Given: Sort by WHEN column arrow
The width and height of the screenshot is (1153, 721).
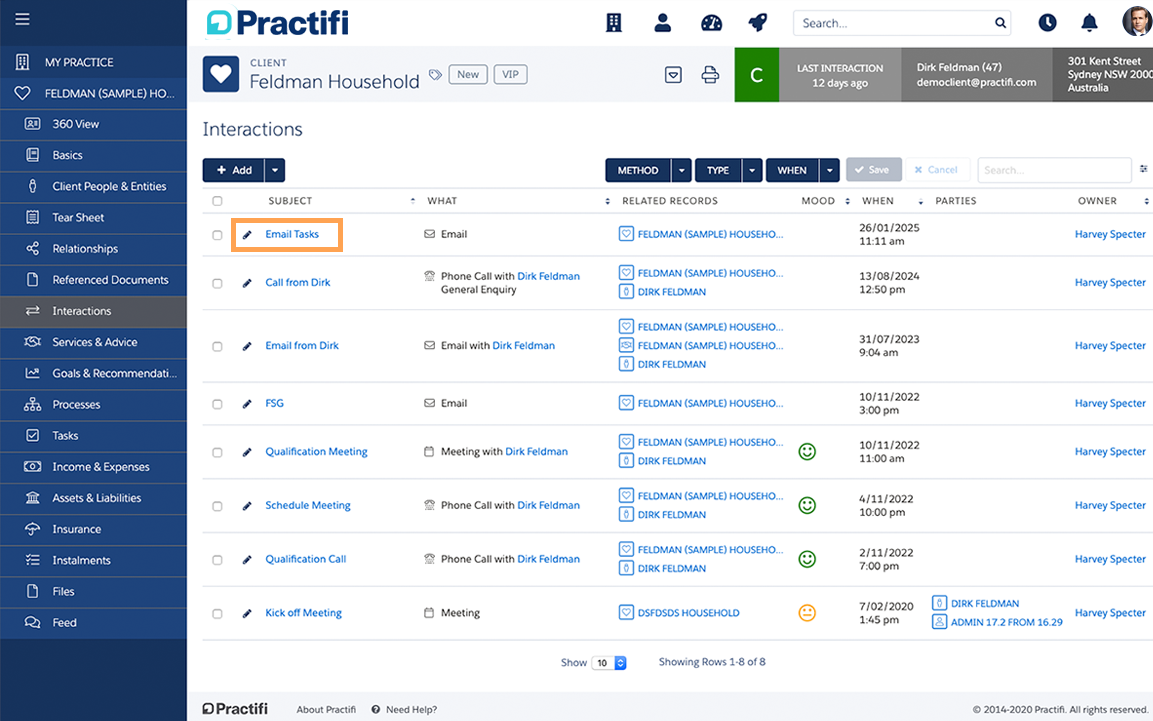Looking at the screenshot, I should 920,201.
